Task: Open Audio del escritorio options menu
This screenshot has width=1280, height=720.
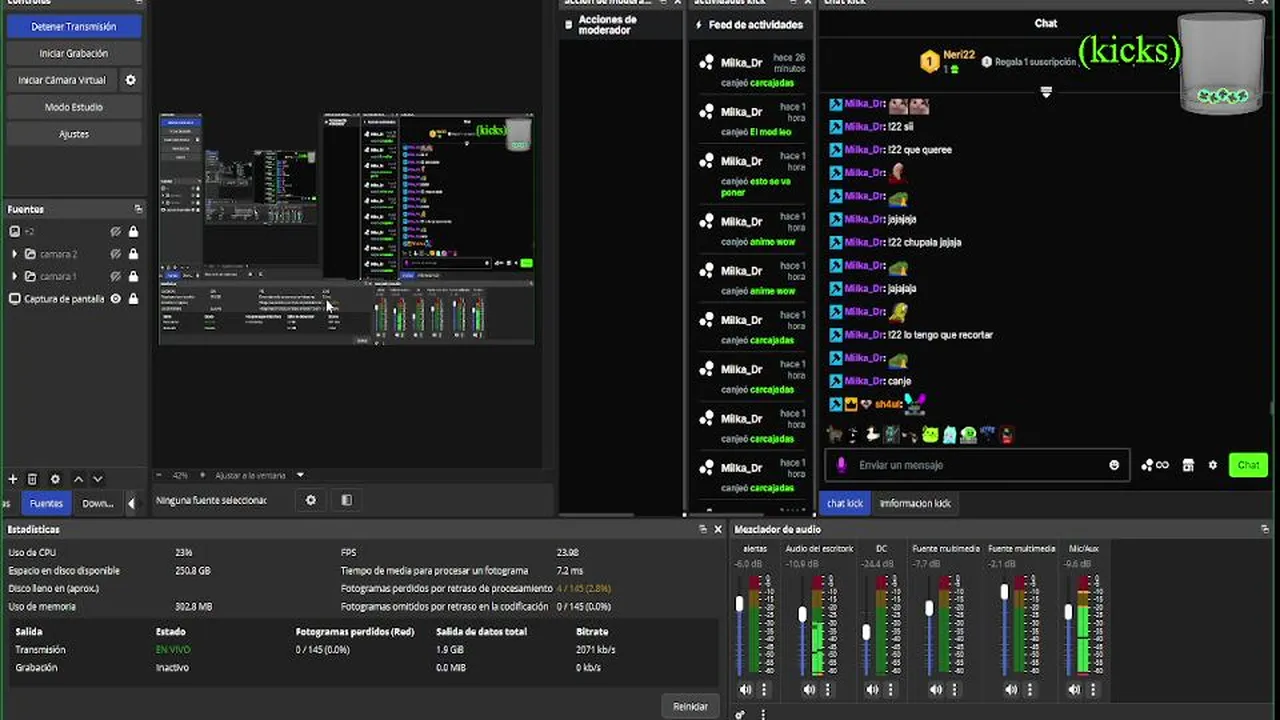Action: click(x=827, y=689)
